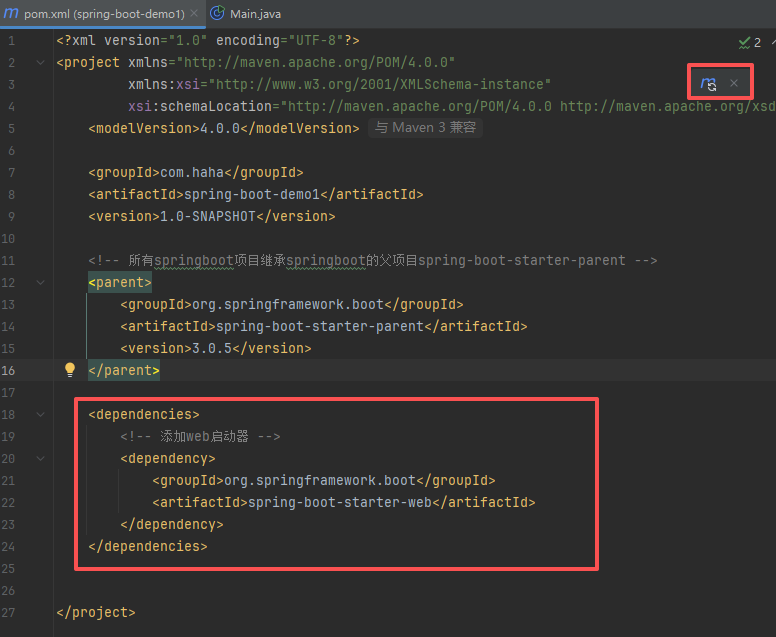
Task: Click the XML declaration encoding 'UTF-8'
Action: pos(316,40)
